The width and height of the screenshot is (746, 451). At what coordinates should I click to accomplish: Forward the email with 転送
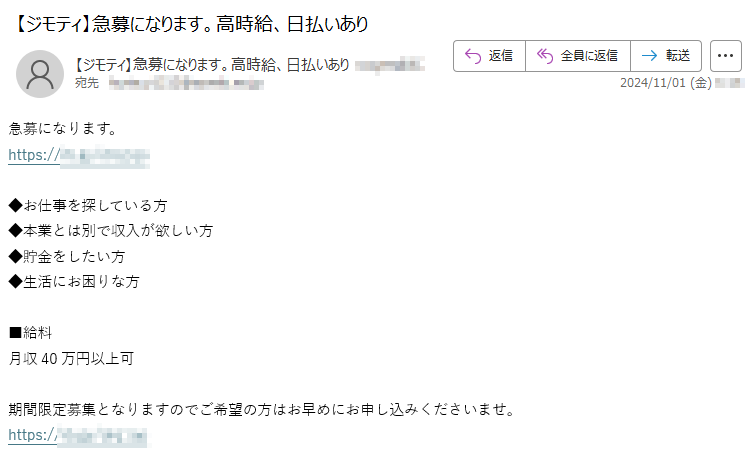(666, 56)
